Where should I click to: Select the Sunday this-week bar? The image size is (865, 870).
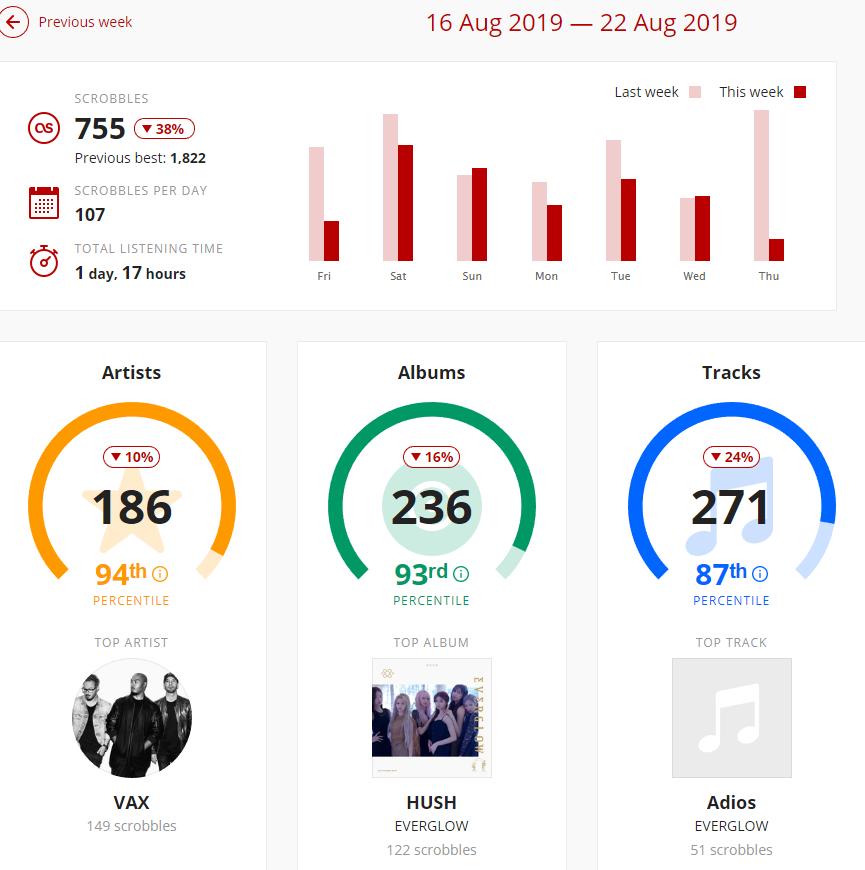click(479, 214)
